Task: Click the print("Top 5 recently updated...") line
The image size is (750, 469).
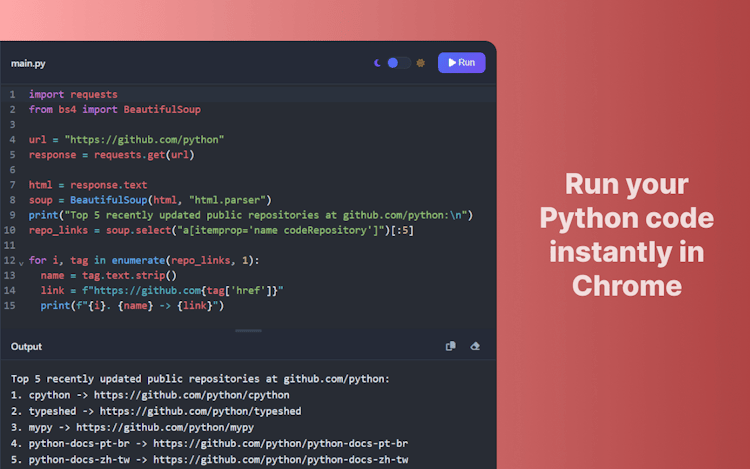Action: click(x=251, y=215)
